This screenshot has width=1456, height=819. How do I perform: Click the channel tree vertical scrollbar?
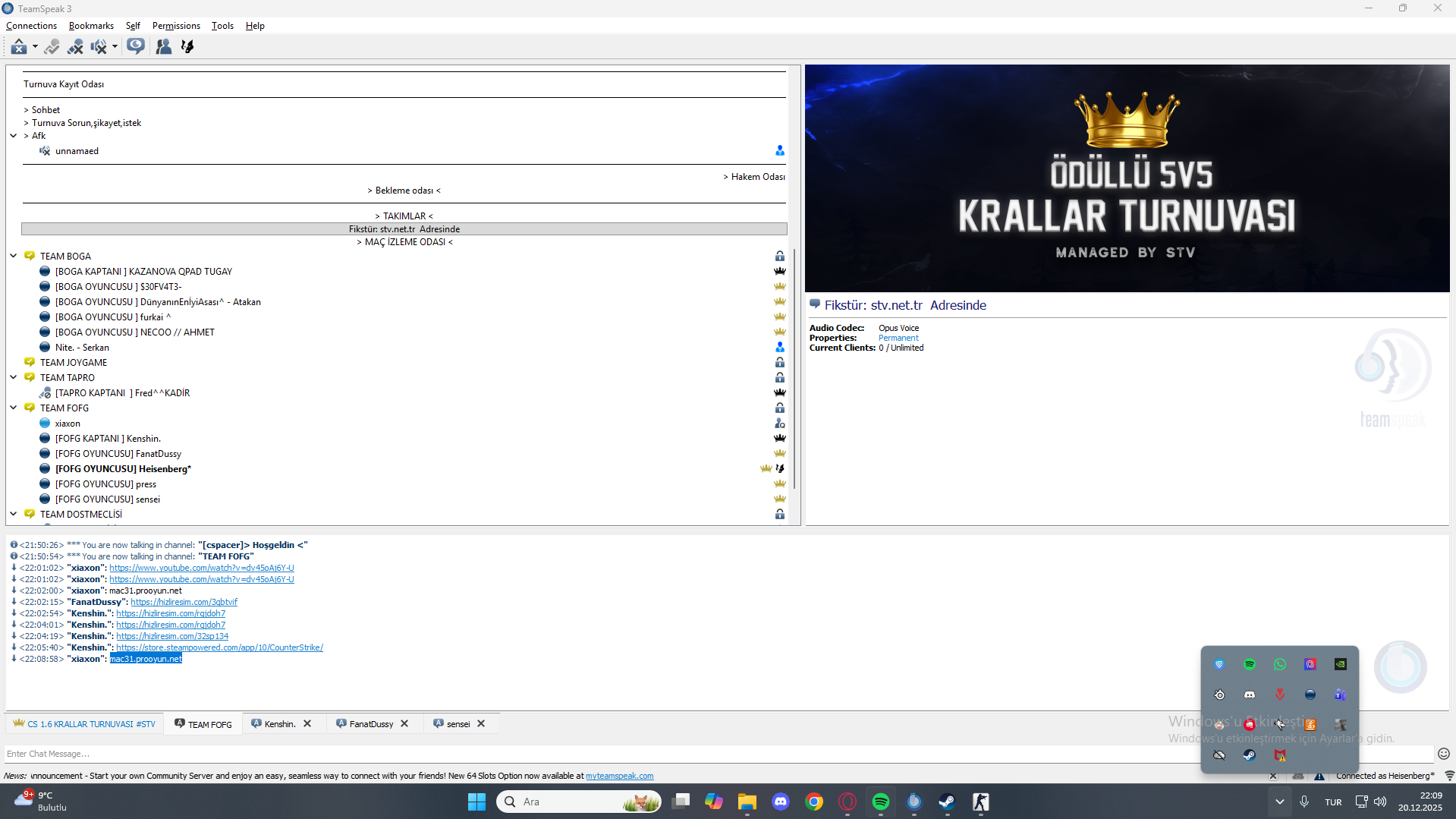click(x=794, y=369)
